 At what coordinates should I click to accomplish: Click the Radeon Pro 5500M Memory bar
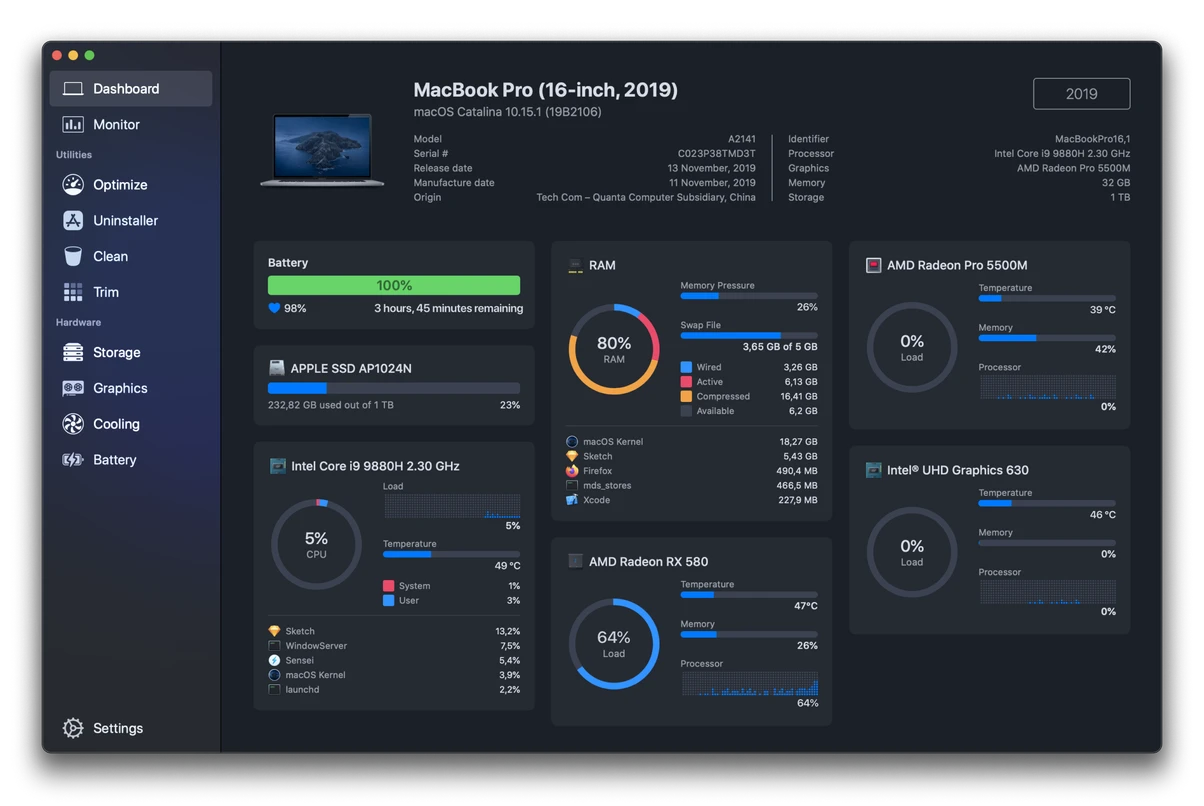(x=1047, y=338)
